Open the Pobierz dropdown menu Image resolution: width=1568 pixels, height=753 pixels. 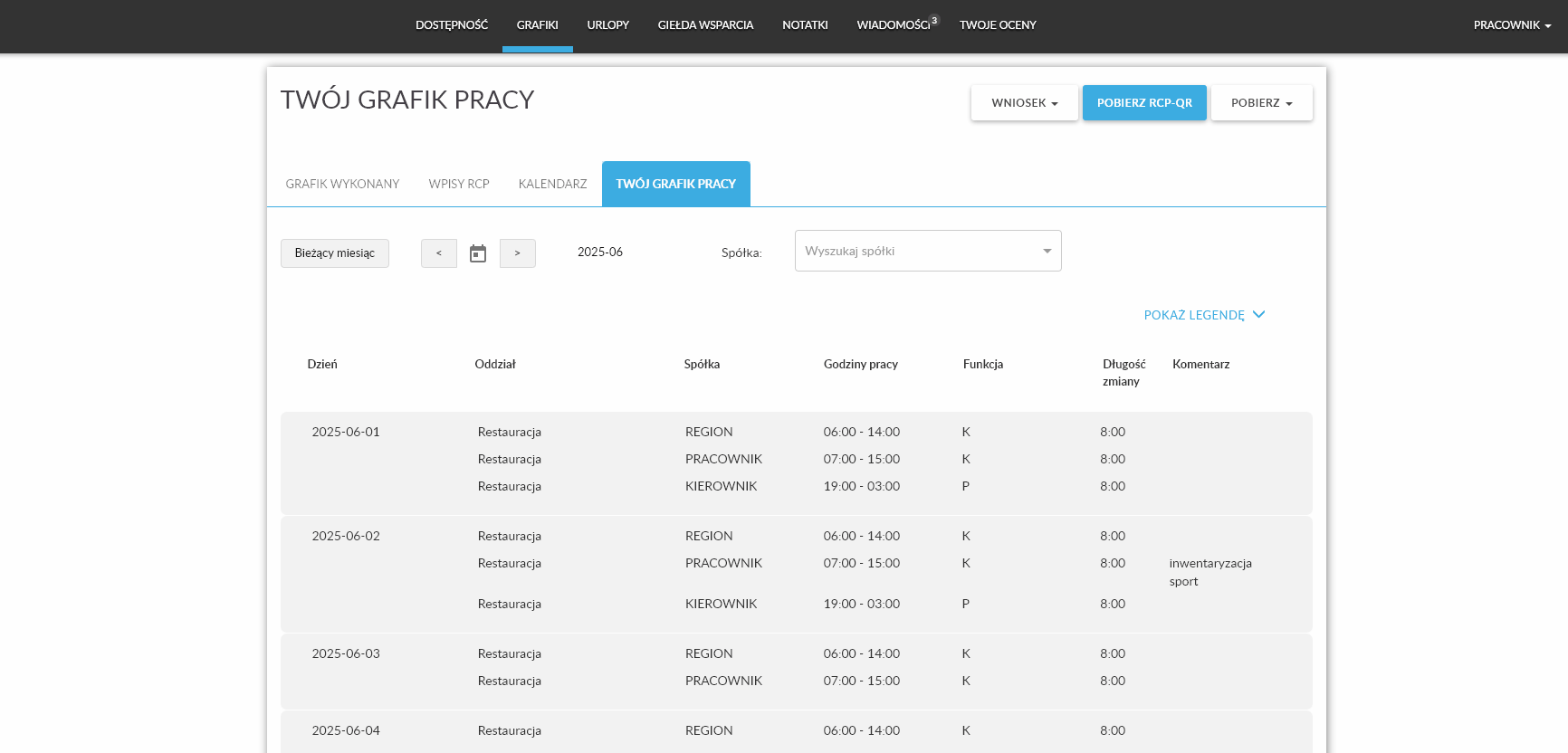pos(1261,103)
